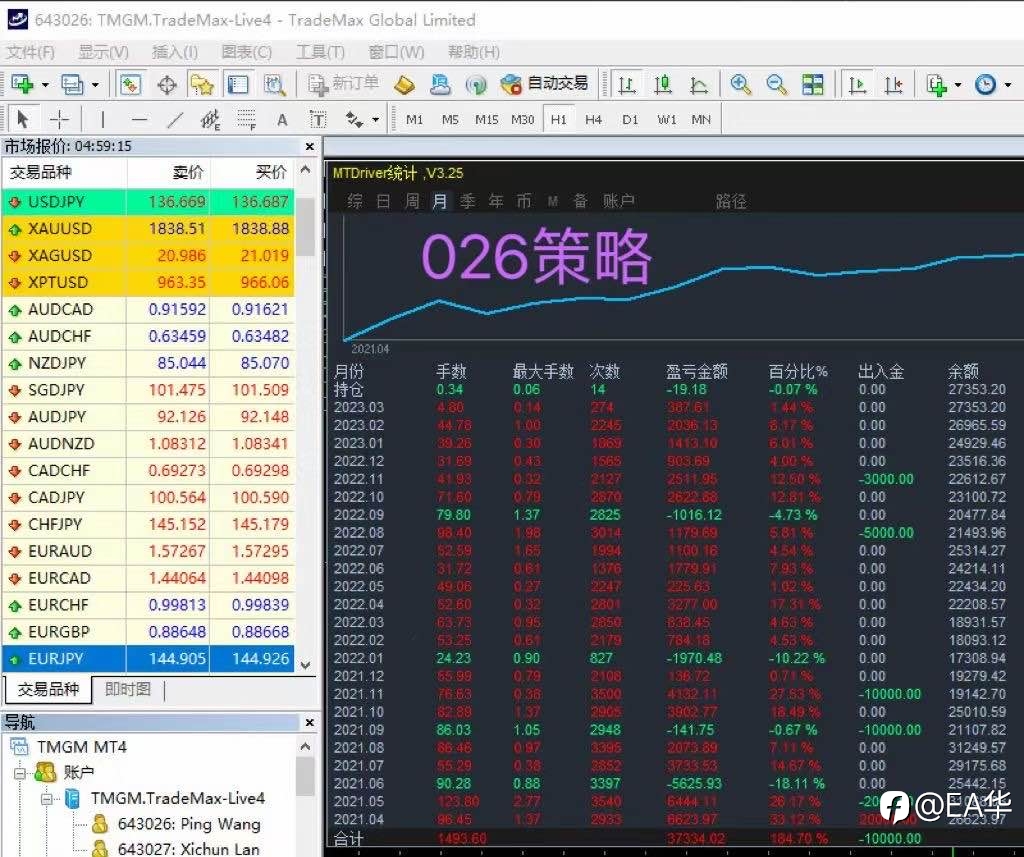Open the Profiles toolbar icon
The height and width of the screenshot is (857, 1024).
pyautogui.click(x=72, y=84)
